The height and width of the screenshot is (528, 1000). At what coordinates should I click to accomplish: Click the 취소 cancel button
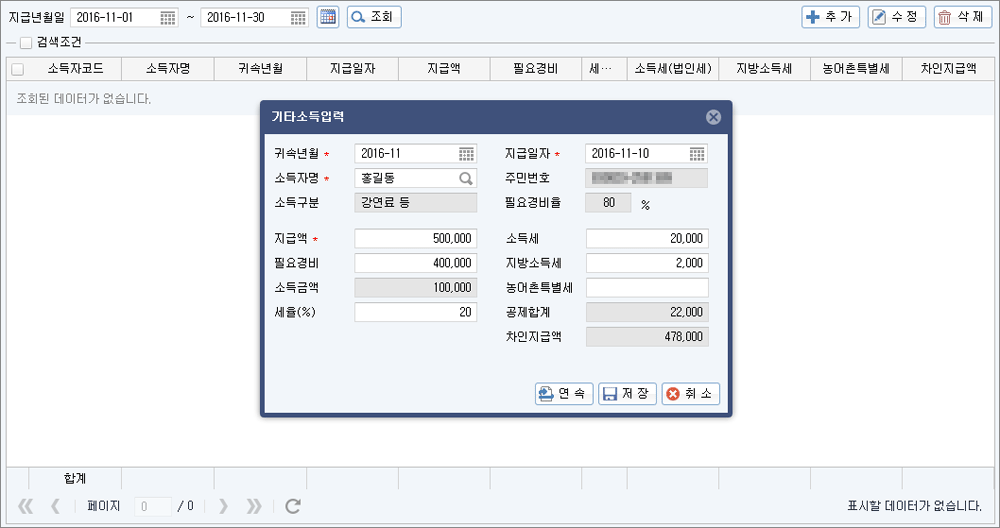pos(691,393)
